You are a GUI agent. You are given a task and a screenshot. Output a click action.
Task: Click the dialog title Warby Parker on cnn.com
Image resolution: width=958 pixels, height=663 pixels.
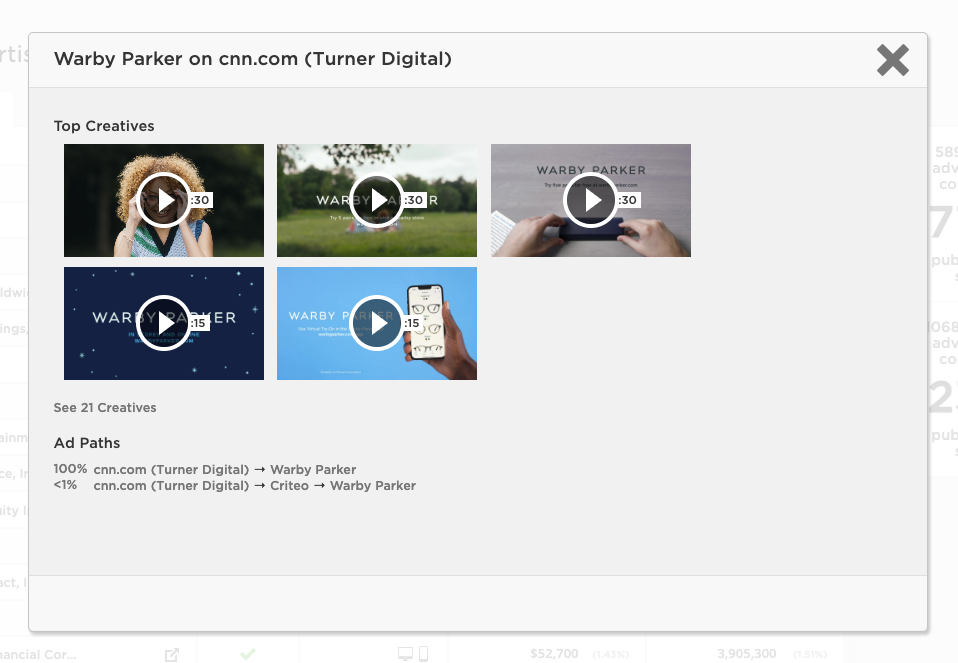(x=252, y=59)
